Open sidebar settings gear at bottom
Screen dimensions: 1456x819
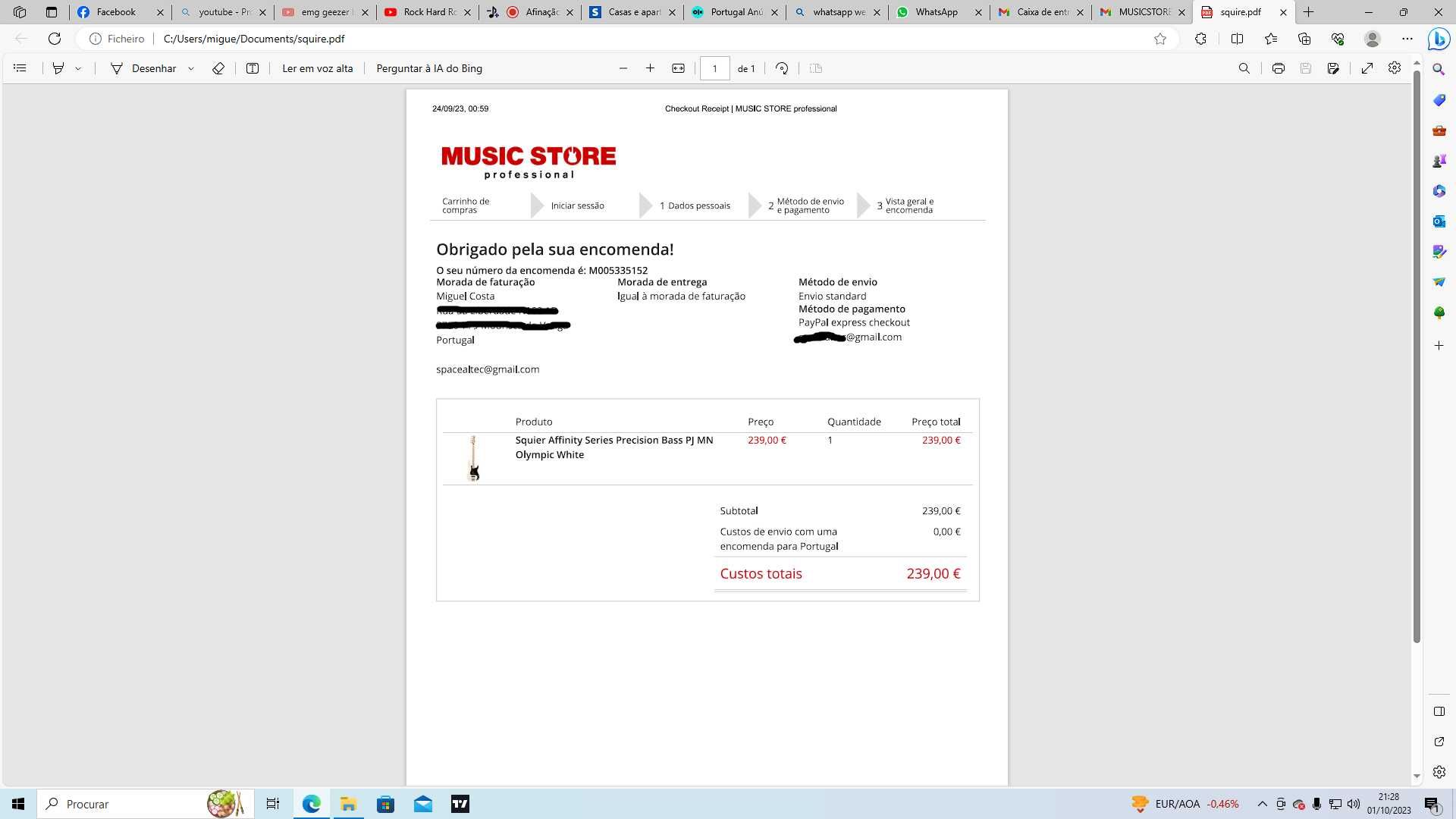(x=1439, y=772)
